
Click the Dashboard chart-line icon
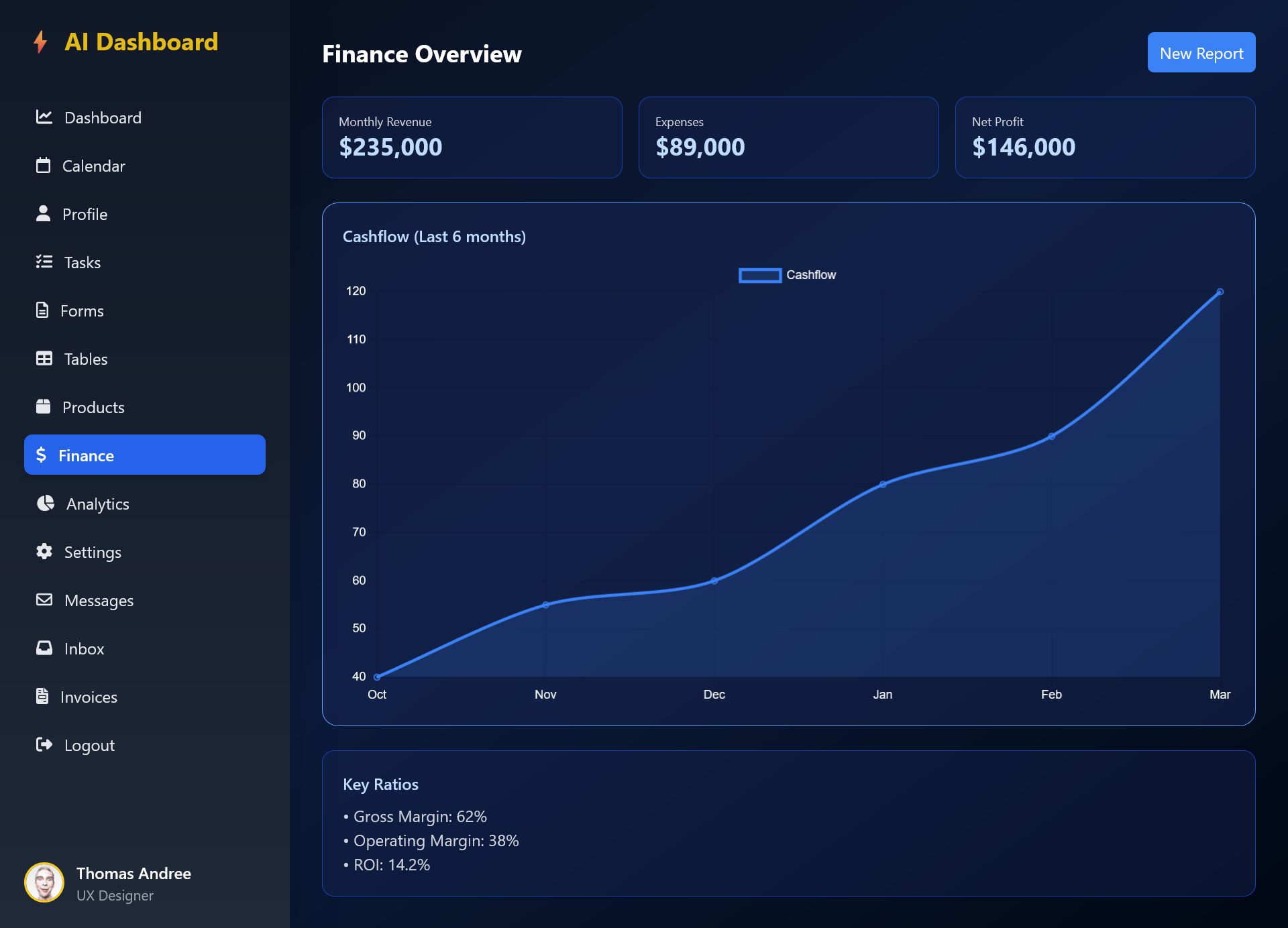point(44,117)
